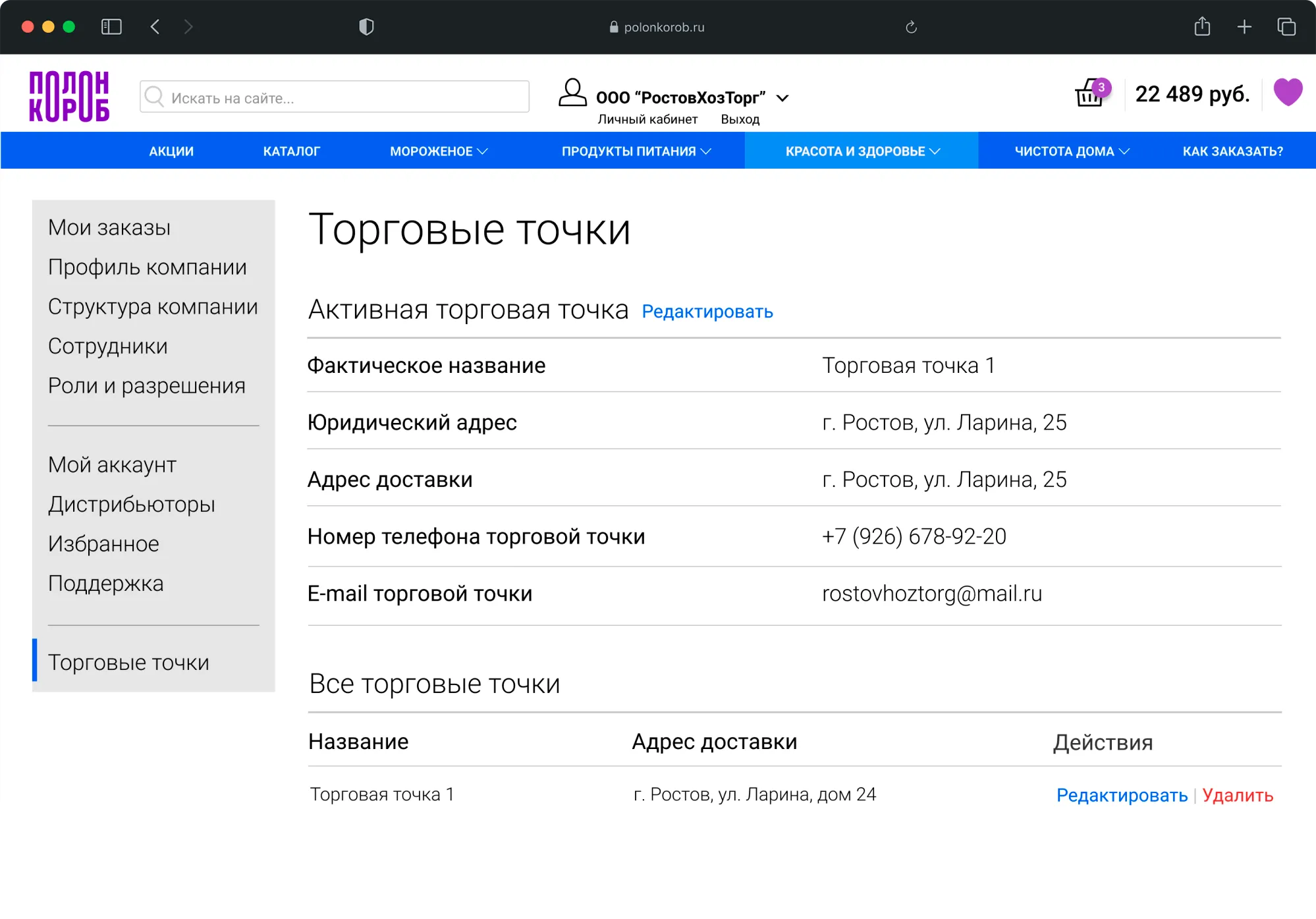Expand the company account dropdown chevron
1316x919 pixels.
click(782, 98)
